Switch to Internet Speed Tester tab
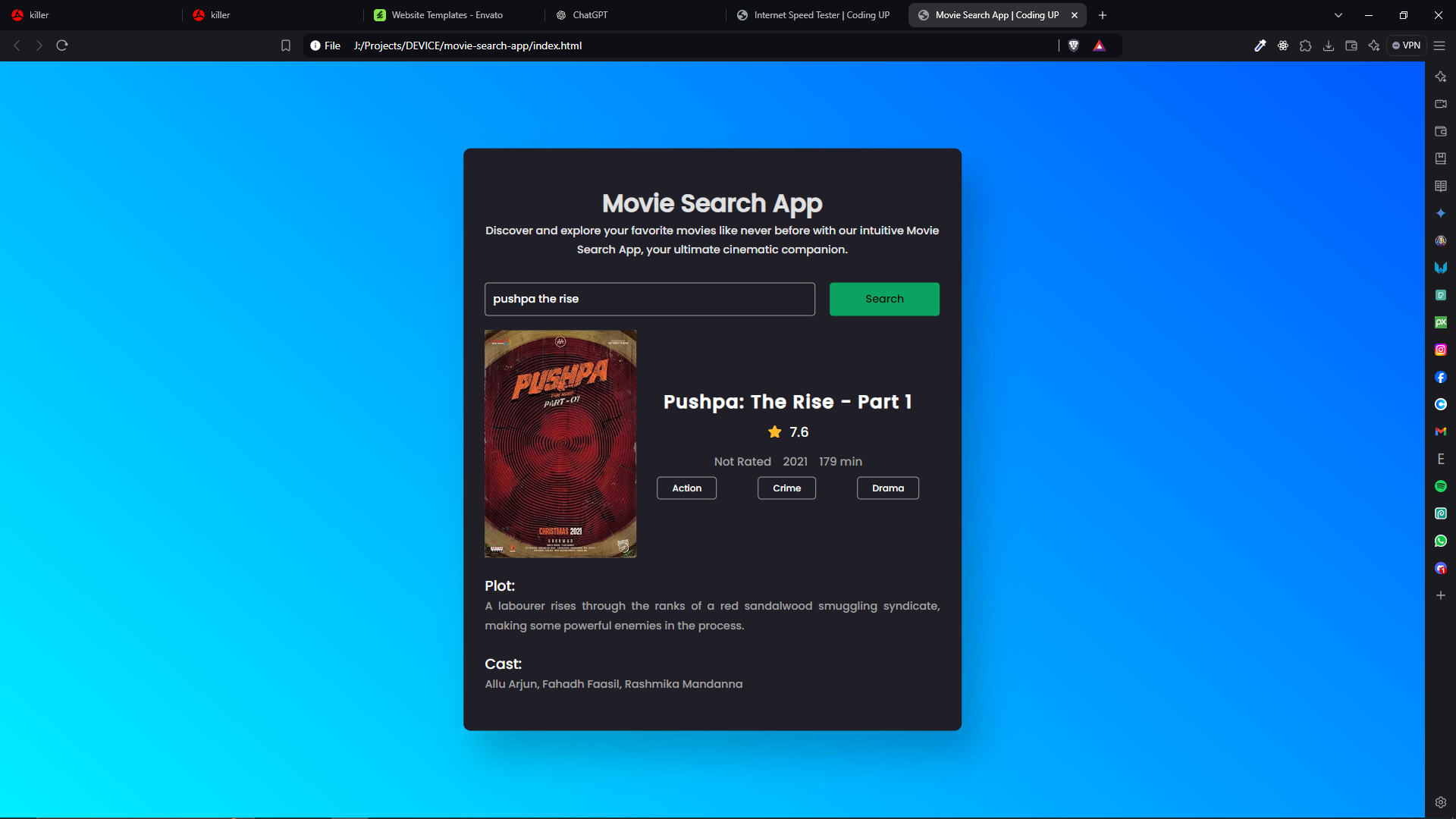 [x=817, y=15]
